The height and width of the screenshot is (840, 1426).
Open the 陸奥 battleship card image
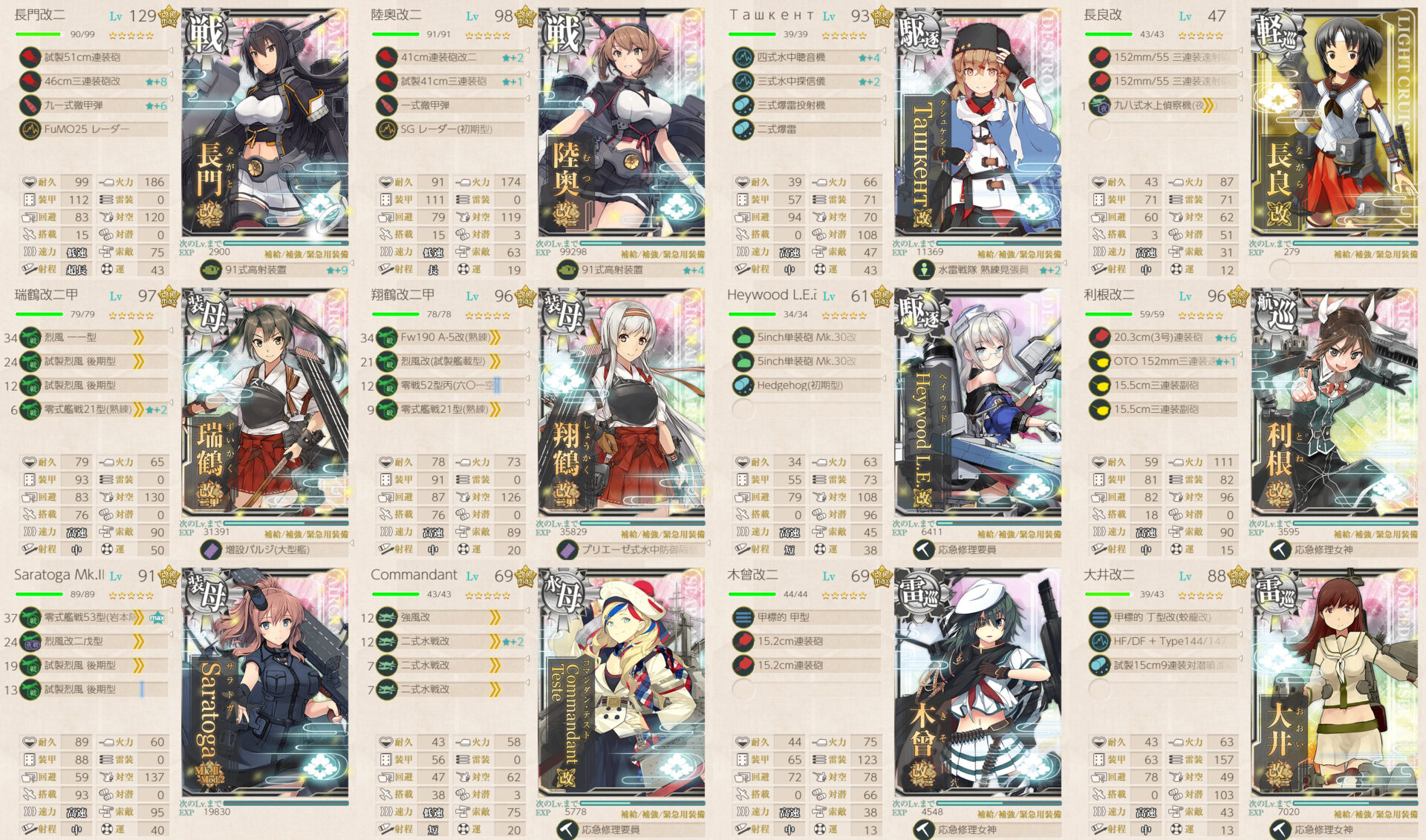[x=622, y=123]
